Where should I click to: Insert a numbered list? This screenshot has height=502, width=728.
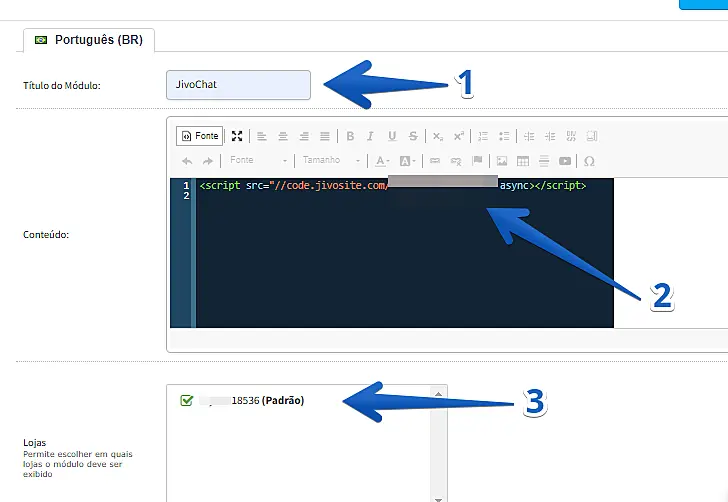coord(483,136)
